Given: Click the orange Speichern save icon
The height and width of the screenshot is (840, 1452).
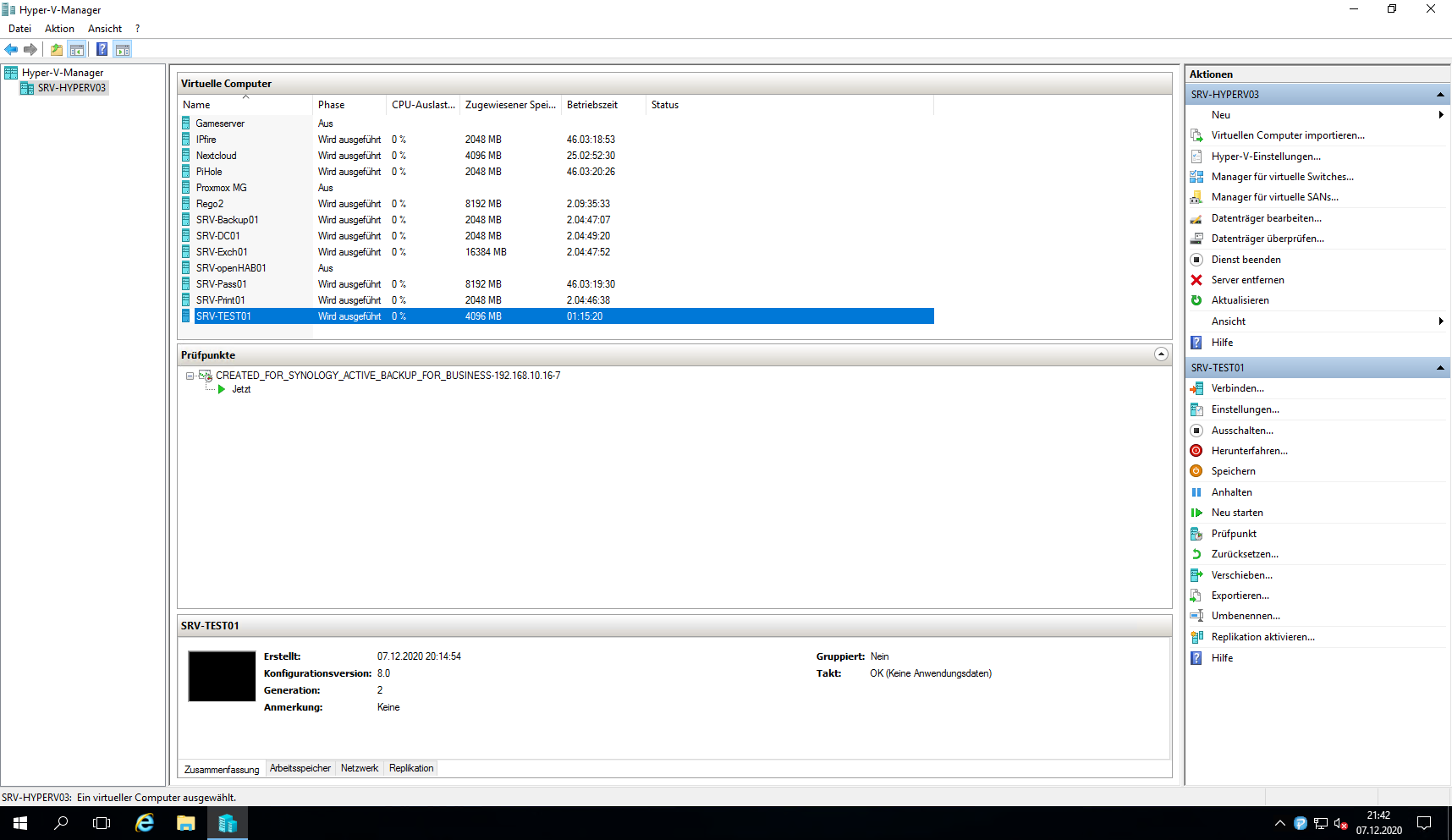Looking at the screenshot, I should coord(1196,471).
